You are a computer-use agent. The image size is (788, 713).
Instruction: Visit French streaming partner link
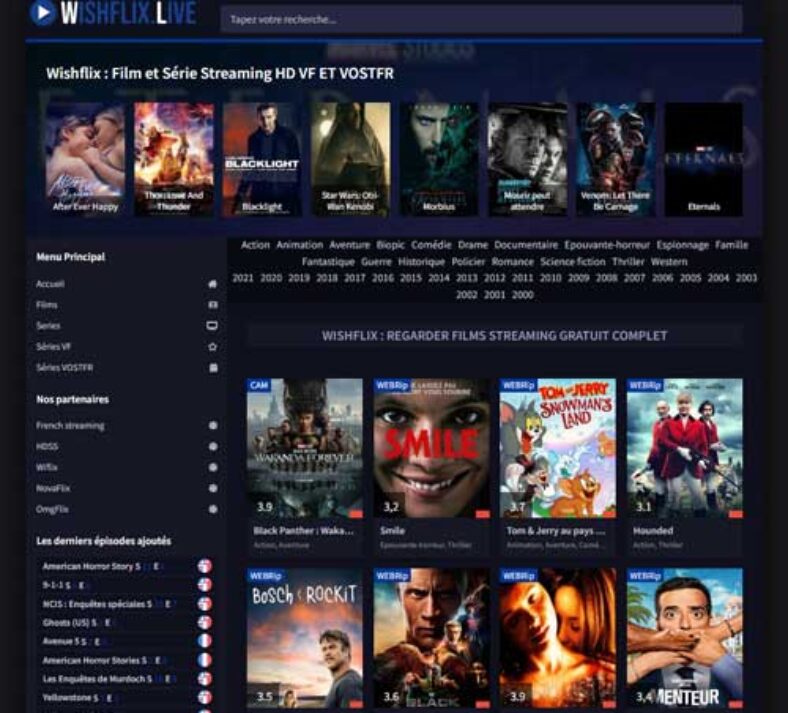point(70,426)
